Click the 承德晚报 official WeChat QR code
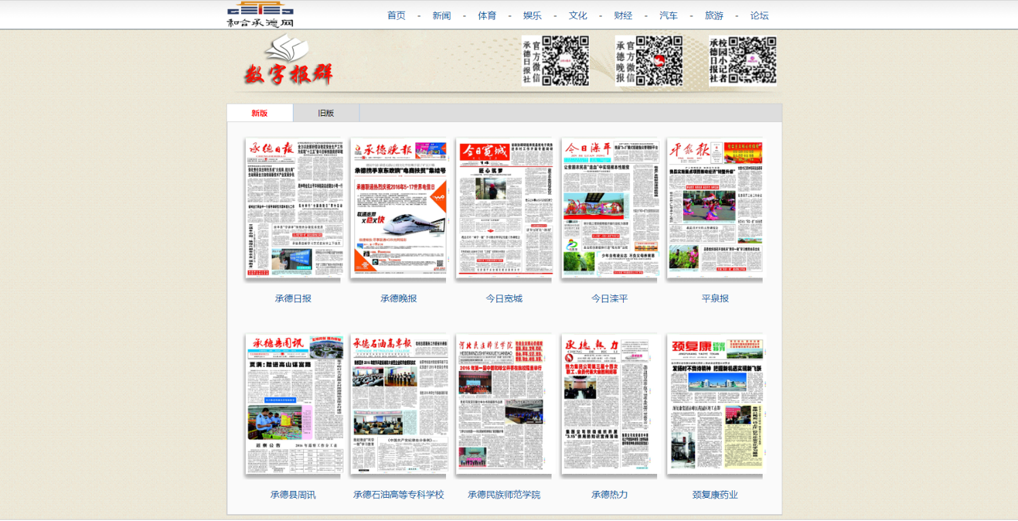The image size is (1018, 521). point(659,61)
